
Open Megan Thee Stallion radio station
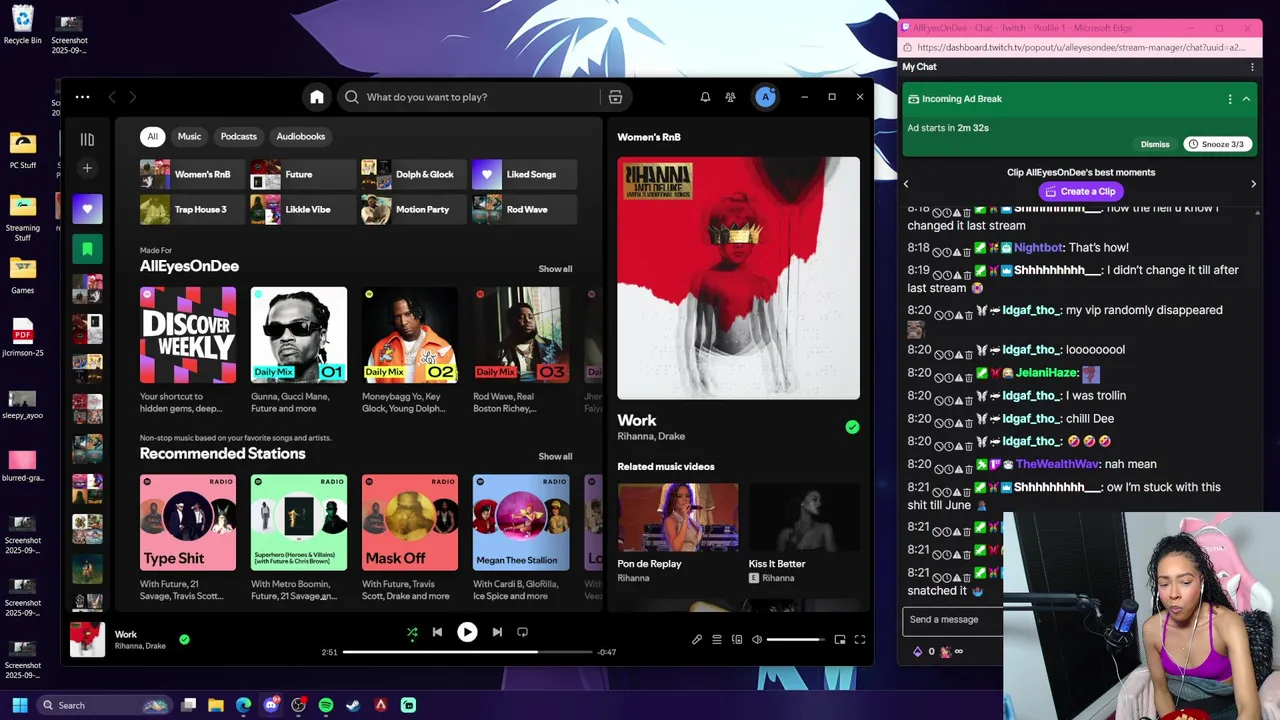click(521, 522)
